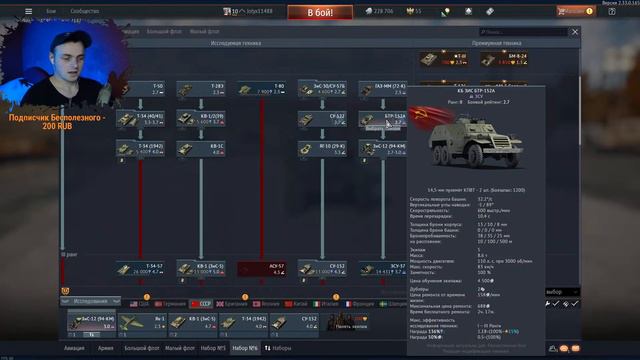Screen dimensions: 640x360
Task: Open the Сообщество menu
Action: pos(84,11)
